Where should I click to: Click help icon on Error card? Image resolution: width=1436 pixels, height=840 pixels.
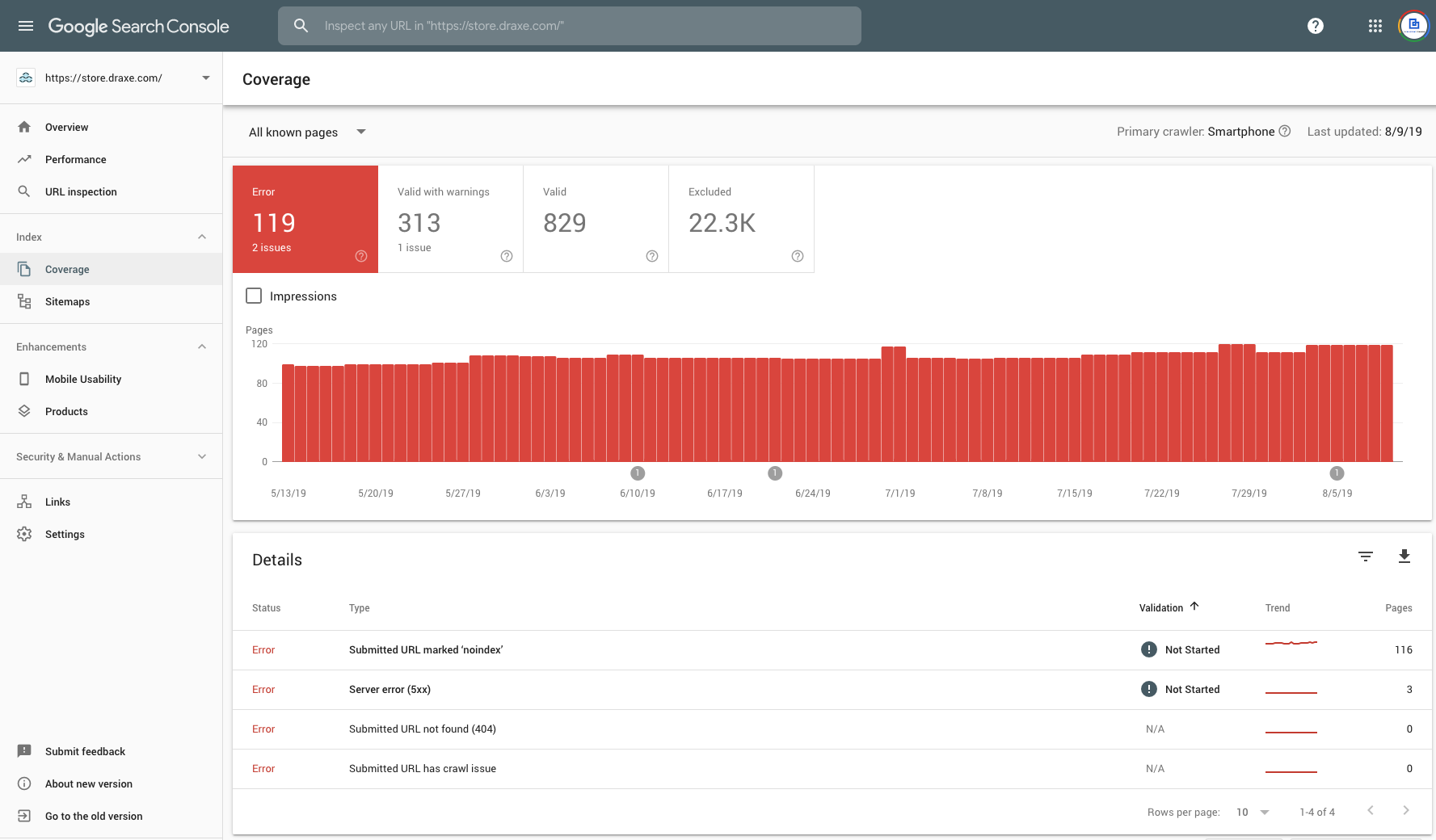click(x=361, y=256)
